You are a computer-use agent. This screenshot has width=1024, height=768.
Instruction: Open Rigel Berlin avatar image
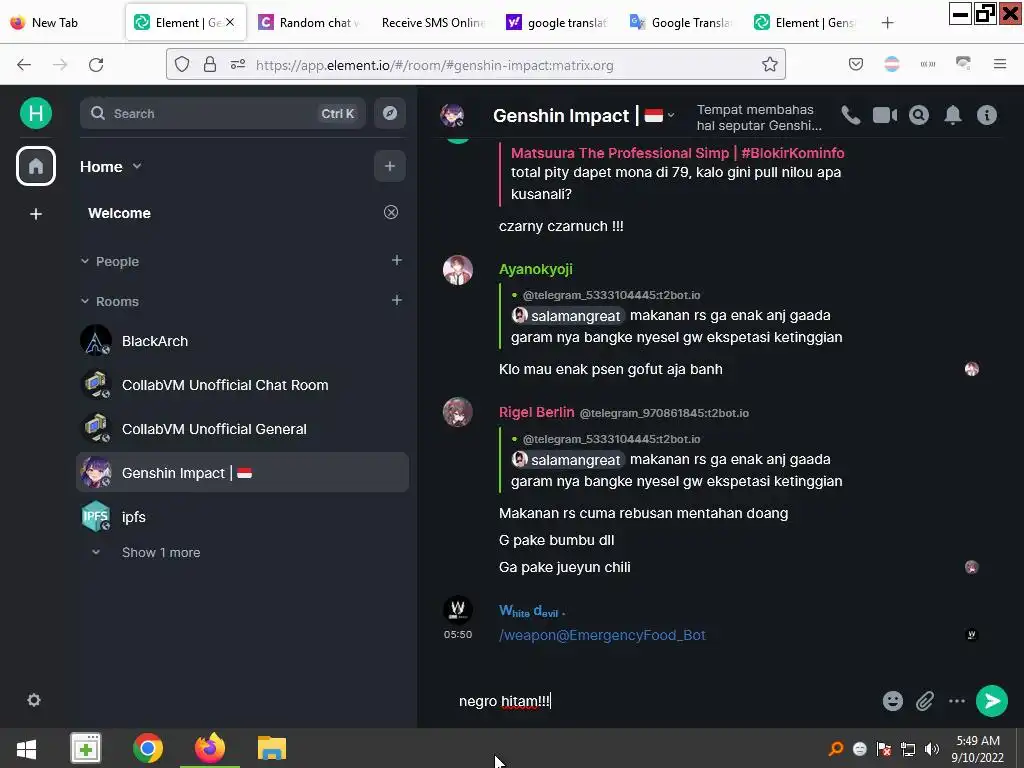click(x=458, y=413)
